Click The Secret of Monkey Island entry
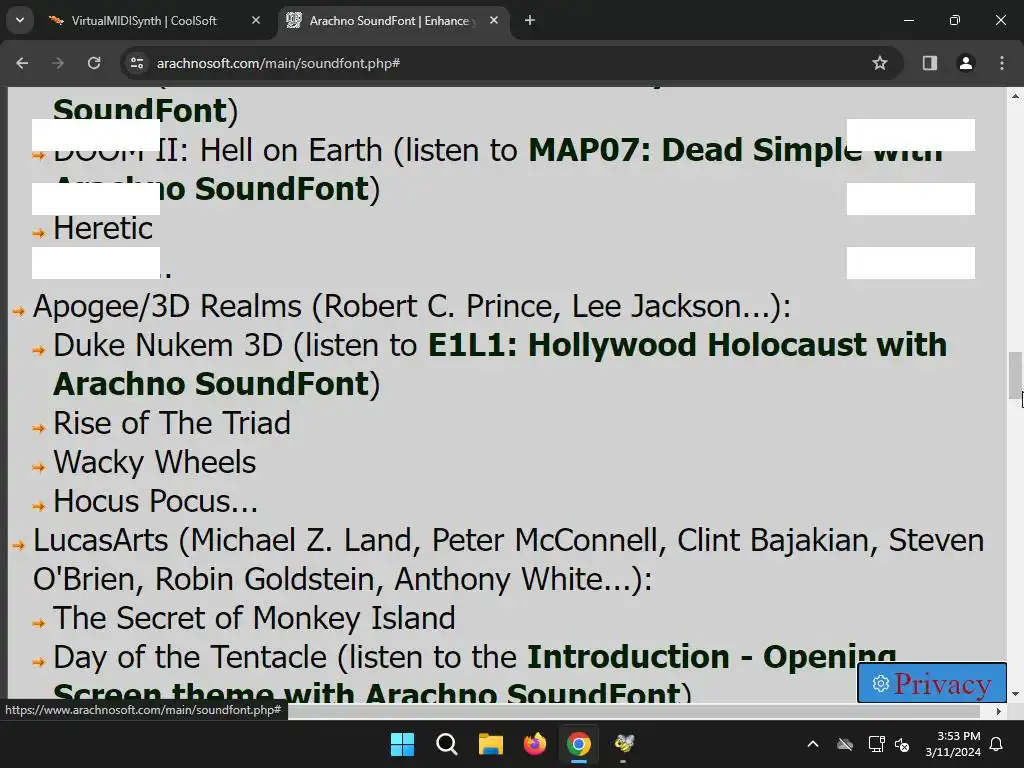 tap(254, 618)
